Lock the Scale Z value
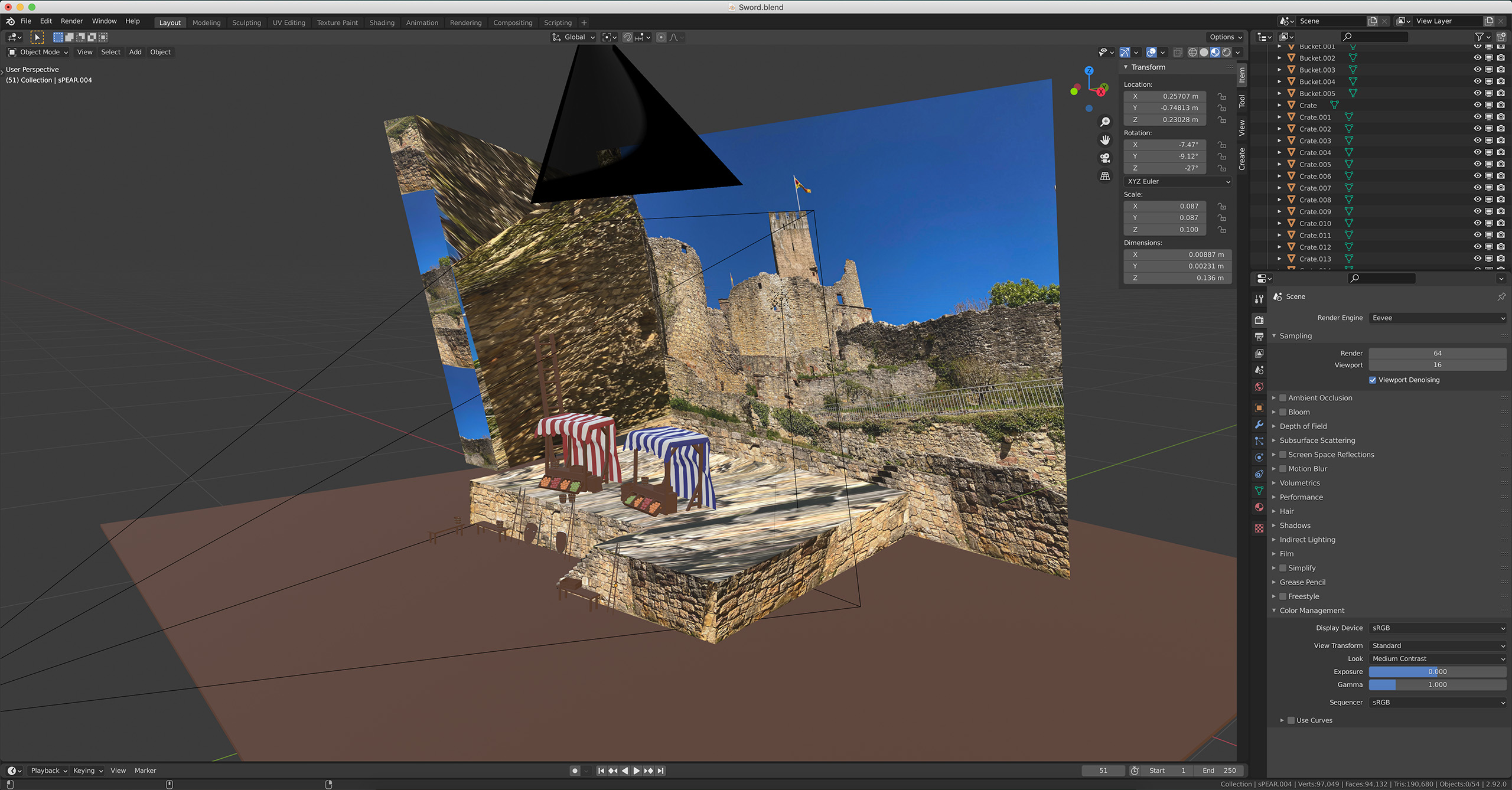 click(x=1222, y=230)
